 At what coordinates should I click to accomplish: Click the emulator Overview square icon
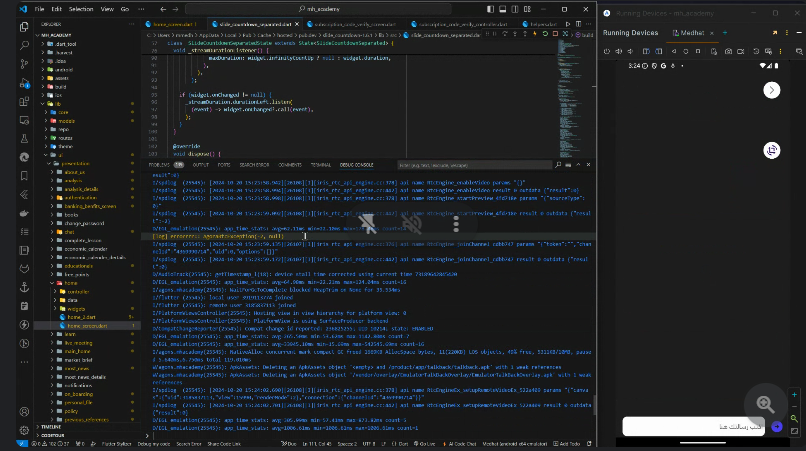click(698, 51)
